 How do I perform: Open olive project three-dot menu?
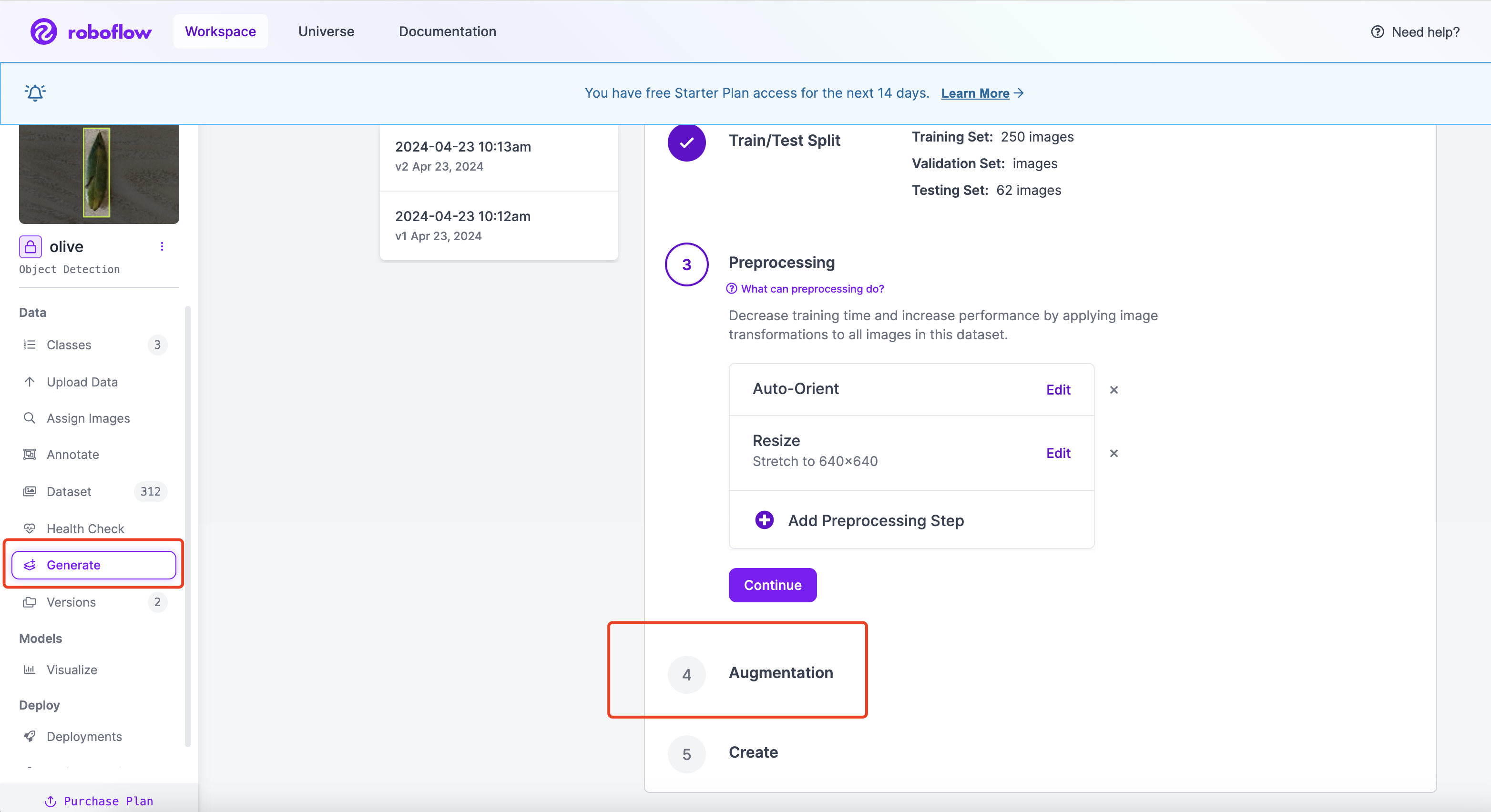coord(162,246)
